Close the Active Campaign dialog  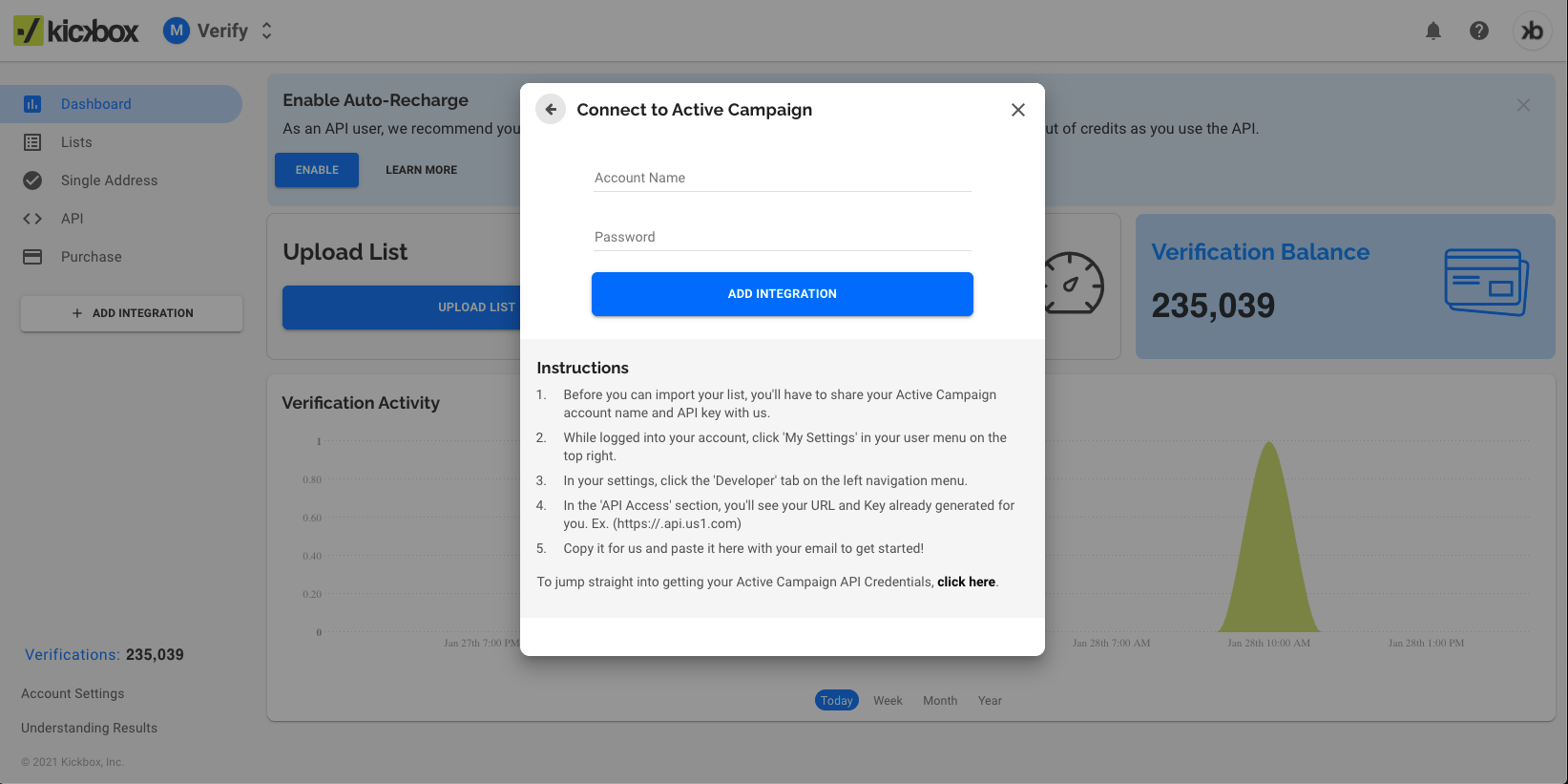pos(1018,110)
